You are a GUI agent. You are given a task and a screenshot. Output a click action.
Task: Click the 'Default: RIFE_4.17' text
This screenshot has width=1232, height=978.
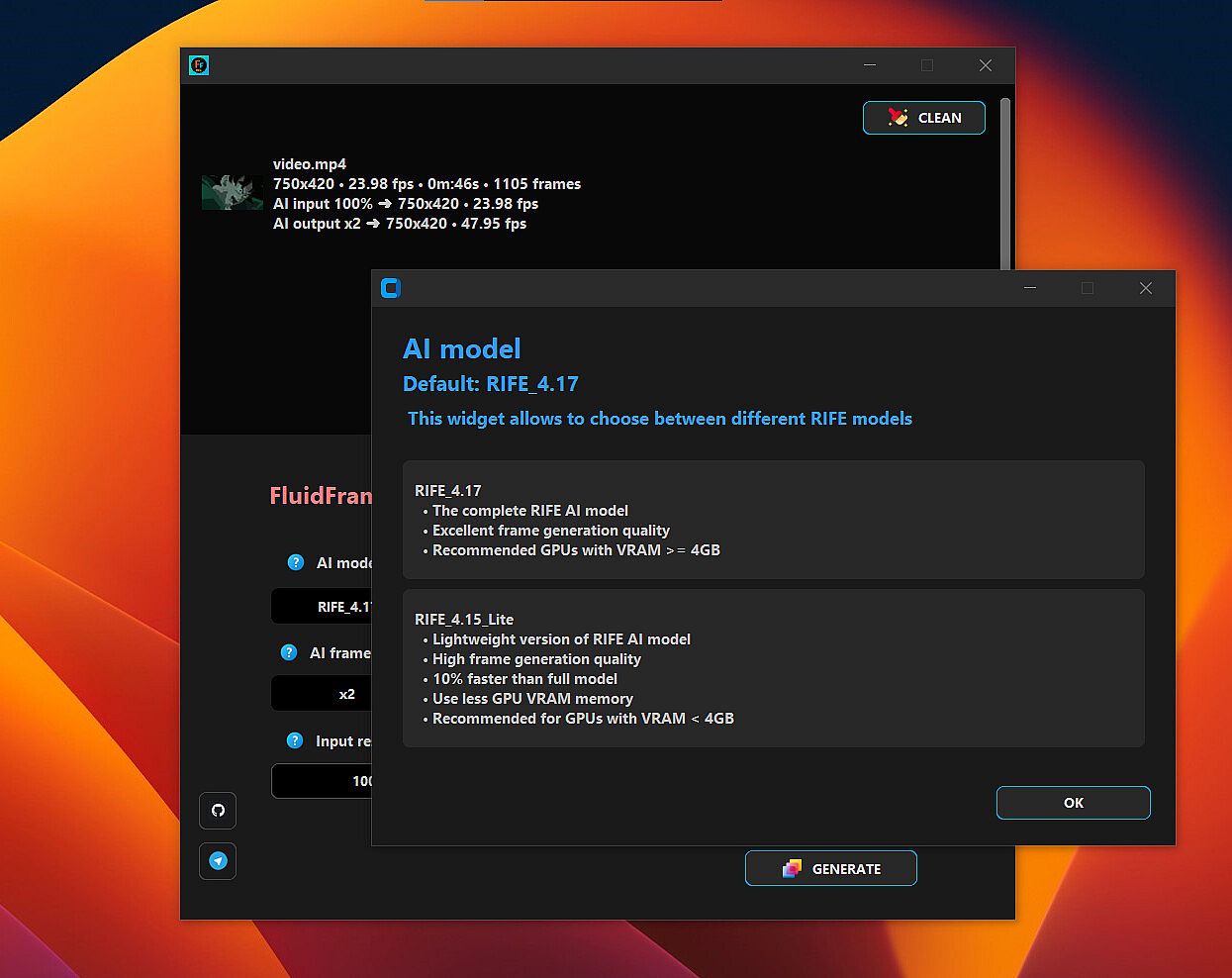491,384
